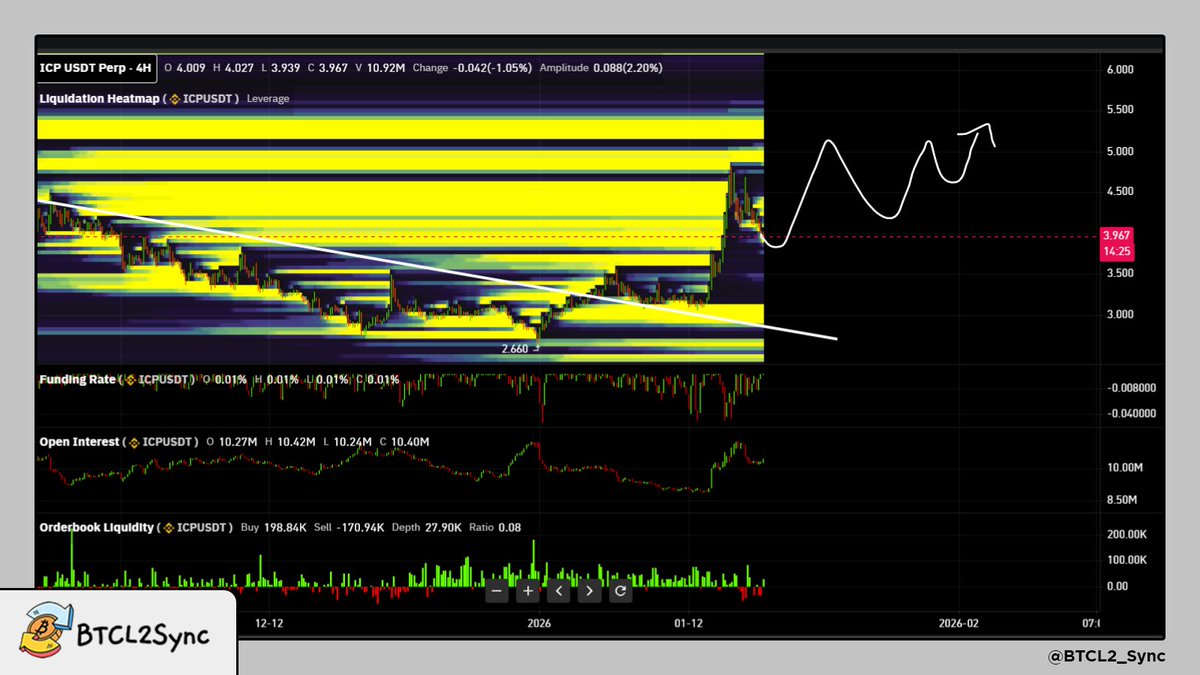Open the ICP USDT Perp - 4H symbol selector
Image resolution: width=1200 pixels, height=675 pixels.
pyautogui.click(x=96, y=68)
